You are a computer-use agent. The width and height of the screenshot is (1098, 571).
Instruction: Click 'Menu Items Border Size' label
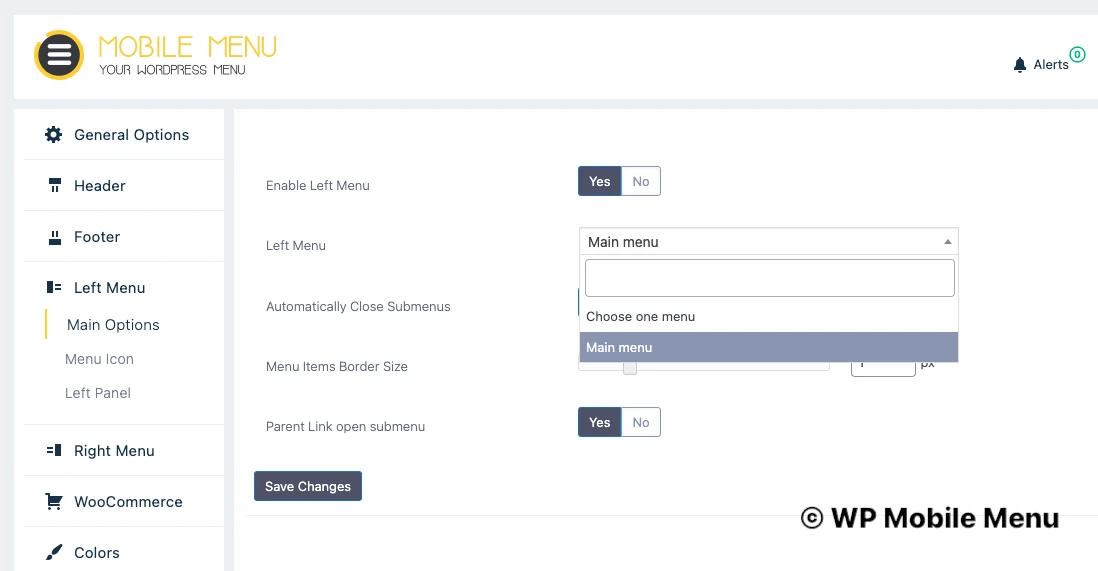[337, 366]
